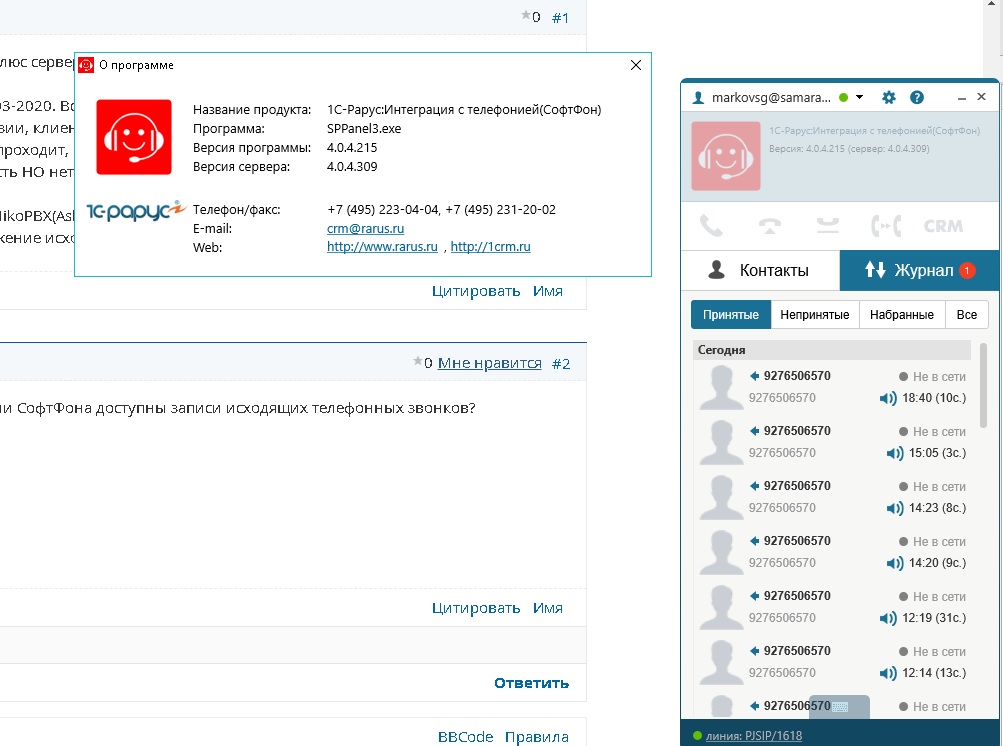
Task: Click the star rating icon on post #1
Action: click(526, 15)
